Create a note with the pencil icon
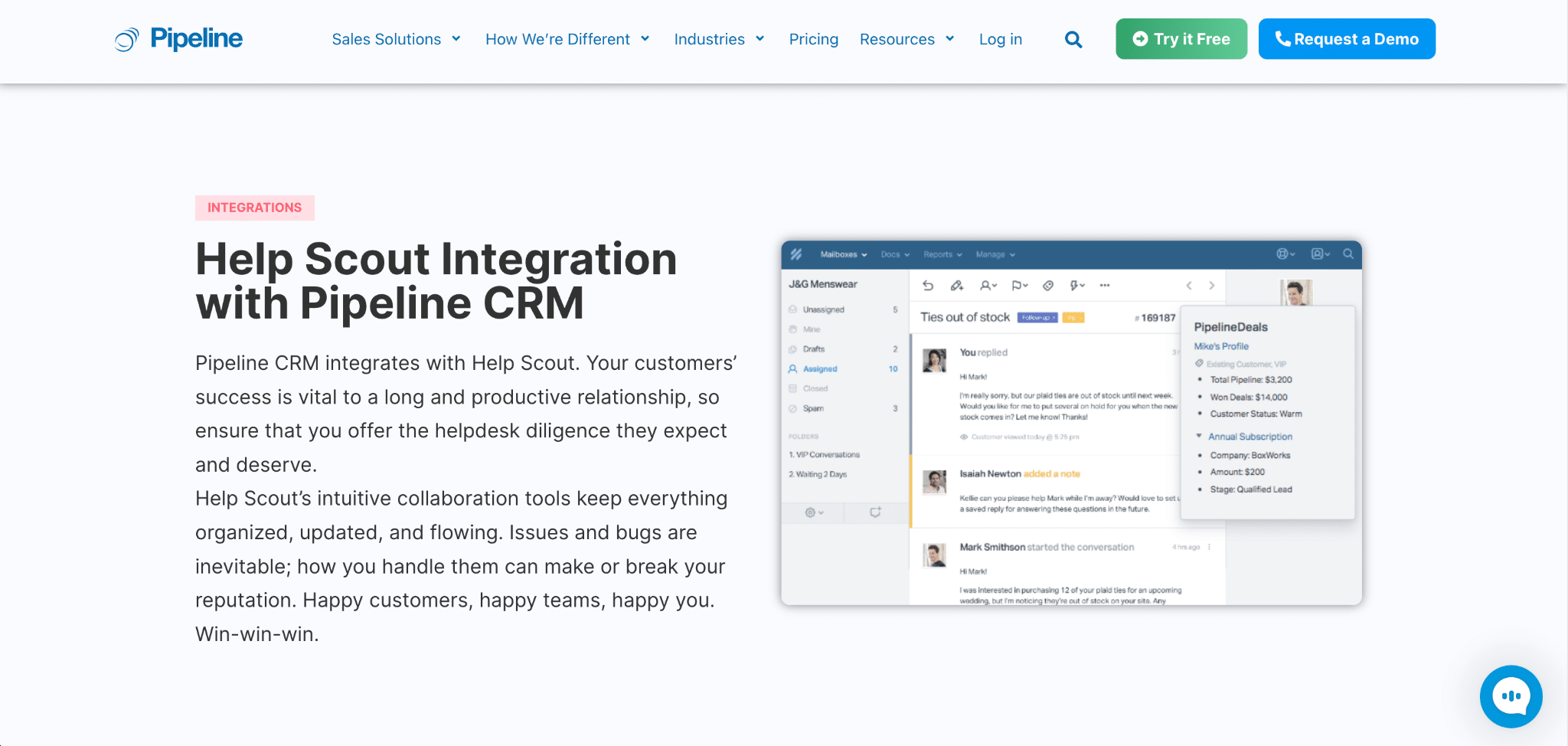1568x746 pixels. [x=957, y=286]
